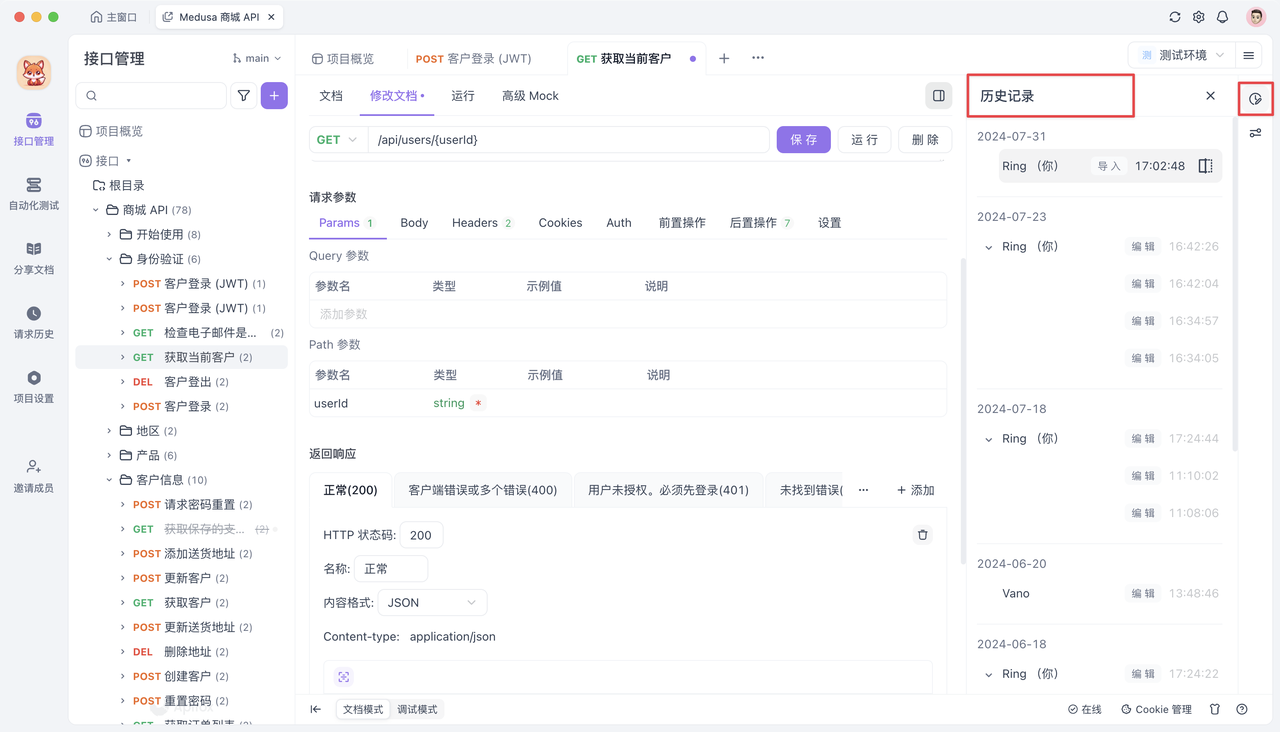The height and width of the screenshot is (732, 1280).
Task: Close the 历史记录 panel
Action: coord(1210,96)
